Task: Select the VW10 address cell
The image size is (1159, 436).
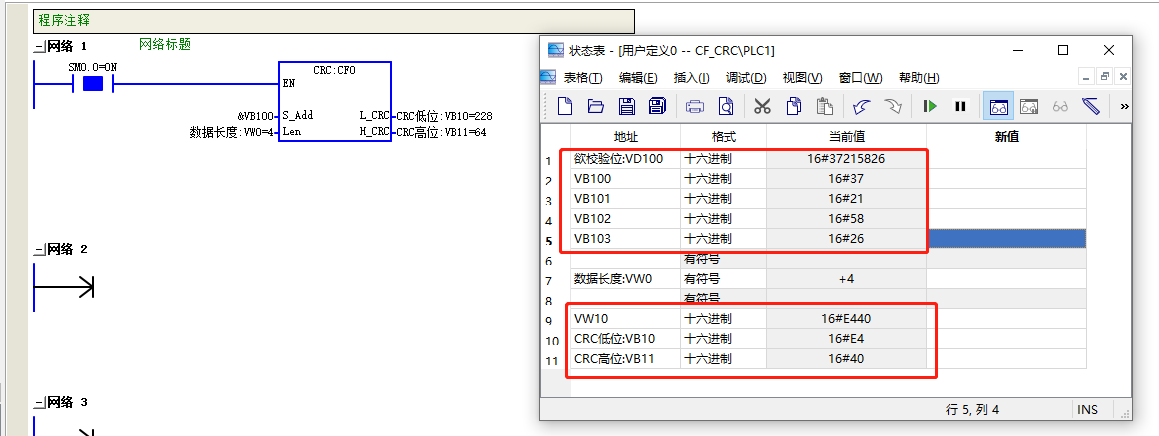Action: click(x=625, y=319)
